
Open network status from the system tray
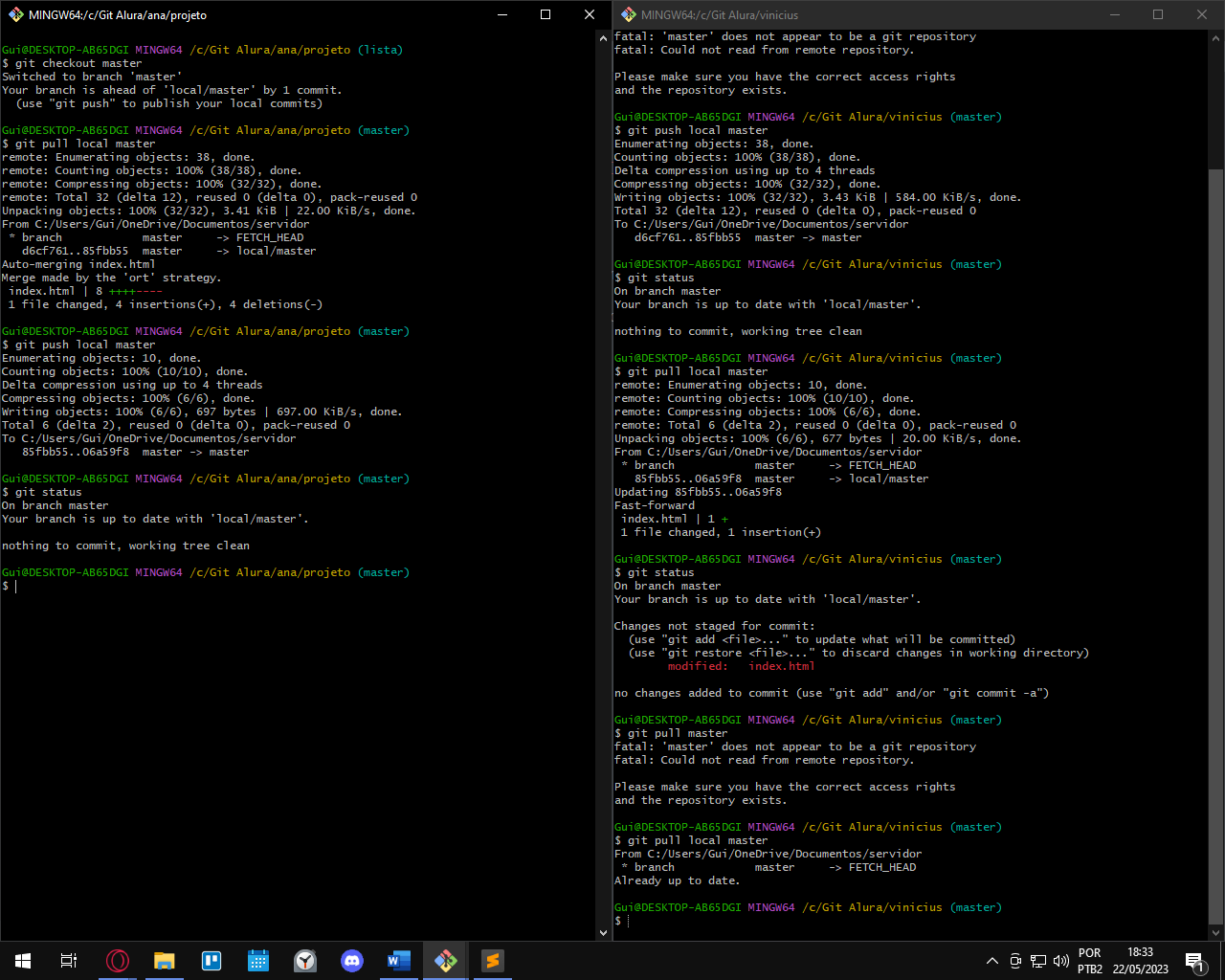pyautogui.click(x=1038, y=961)
